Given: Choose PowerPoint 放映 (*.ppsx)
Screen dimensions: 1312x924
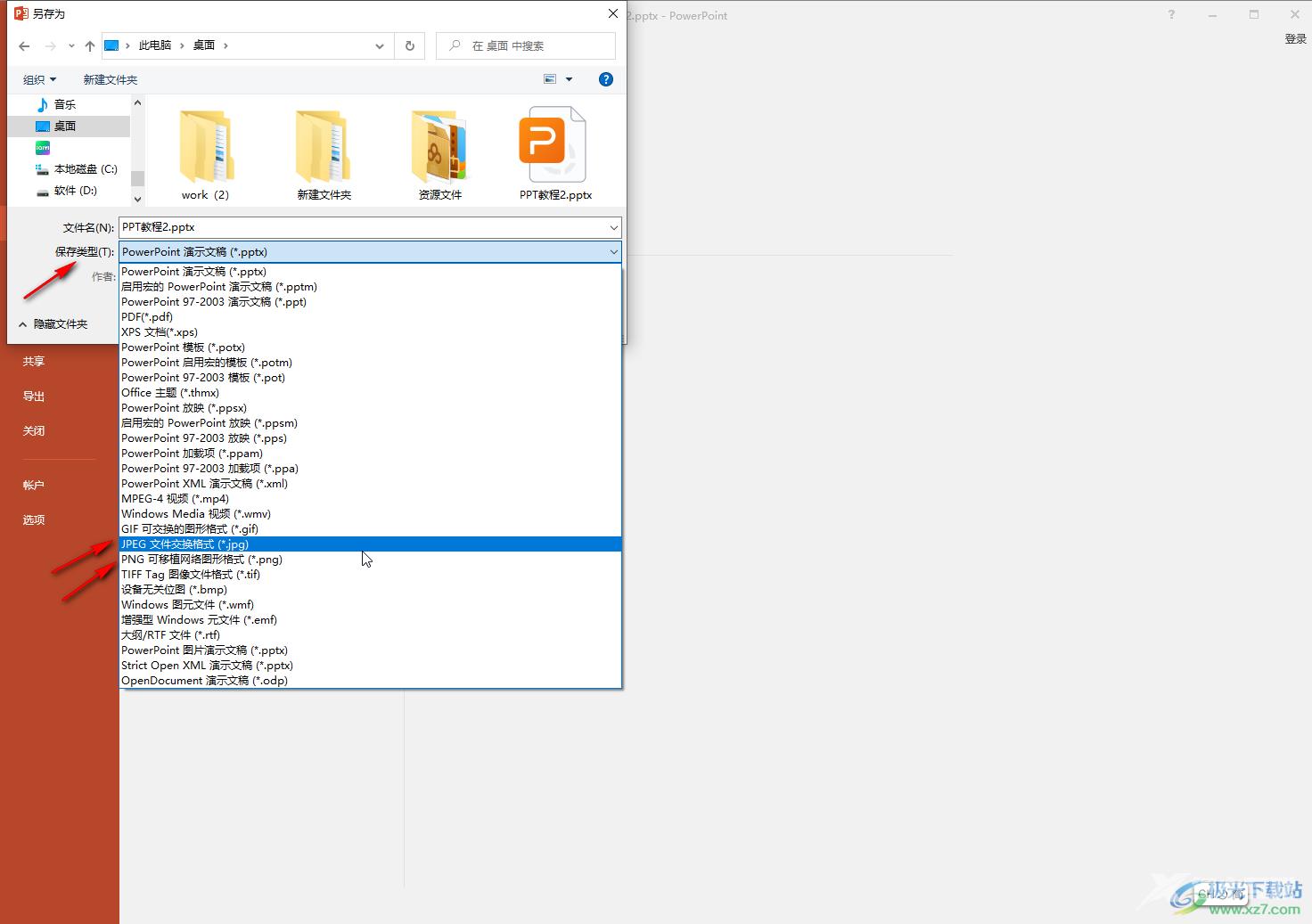Looking at the screenshot, I should (371, 408).
